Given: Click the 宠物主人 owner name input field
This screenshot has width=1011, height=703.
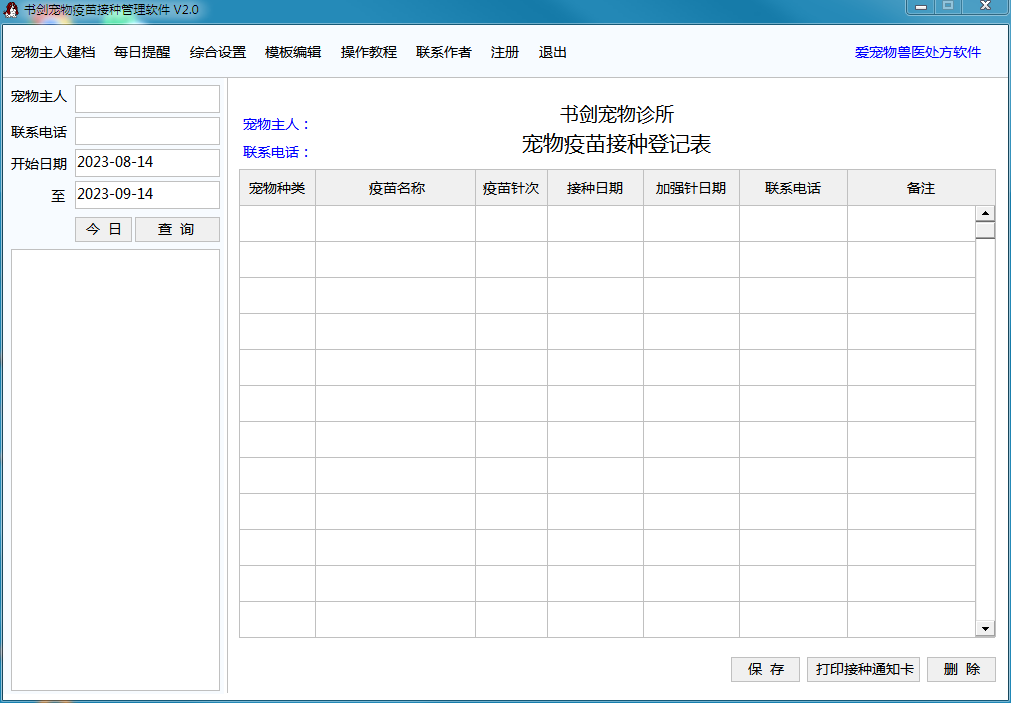Looking at the screenshot, I should [147, 98].
